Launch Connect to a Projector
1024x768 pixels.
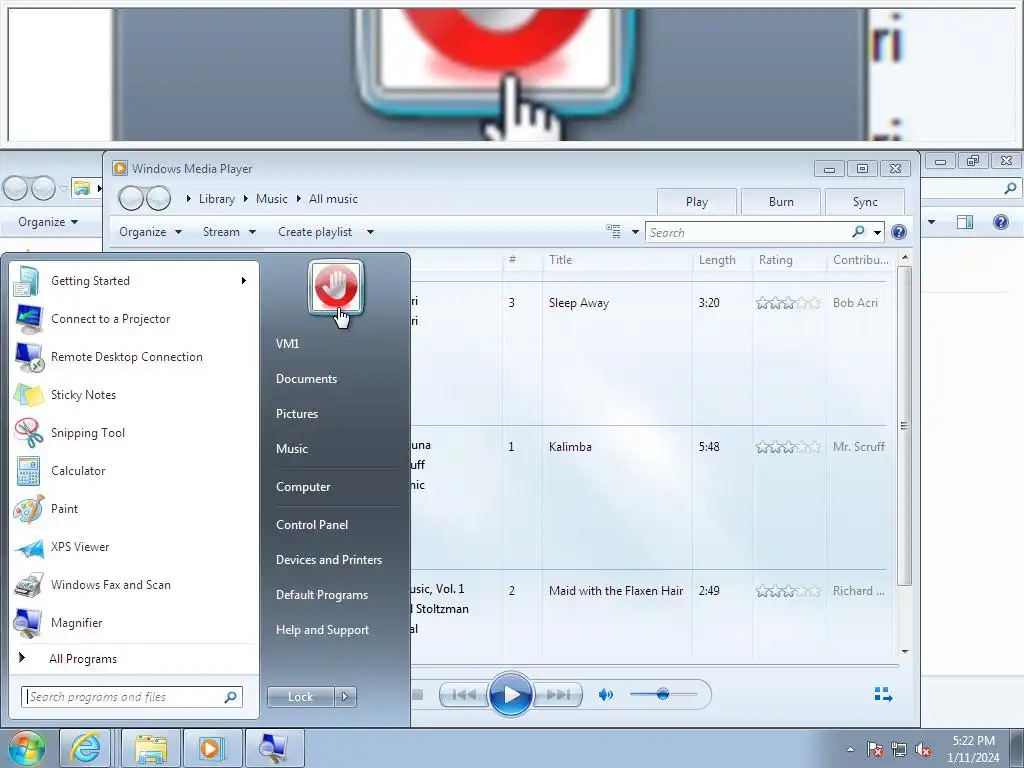coord(134,319)
